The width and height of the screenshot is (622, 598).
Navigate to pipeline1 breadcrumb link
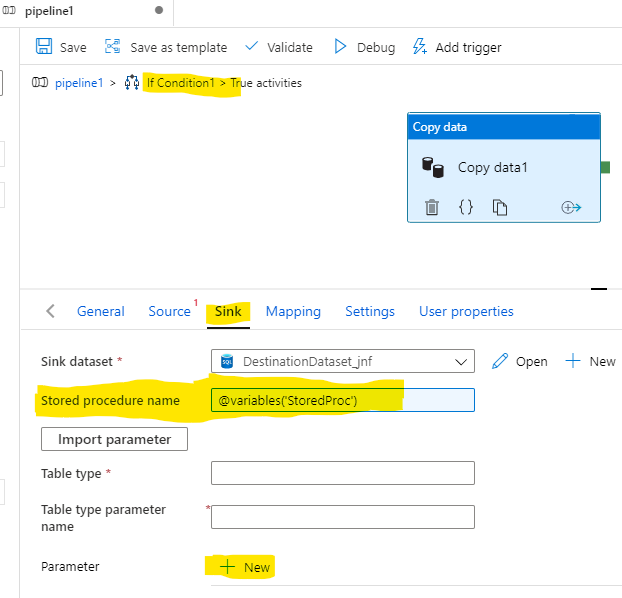79,83
